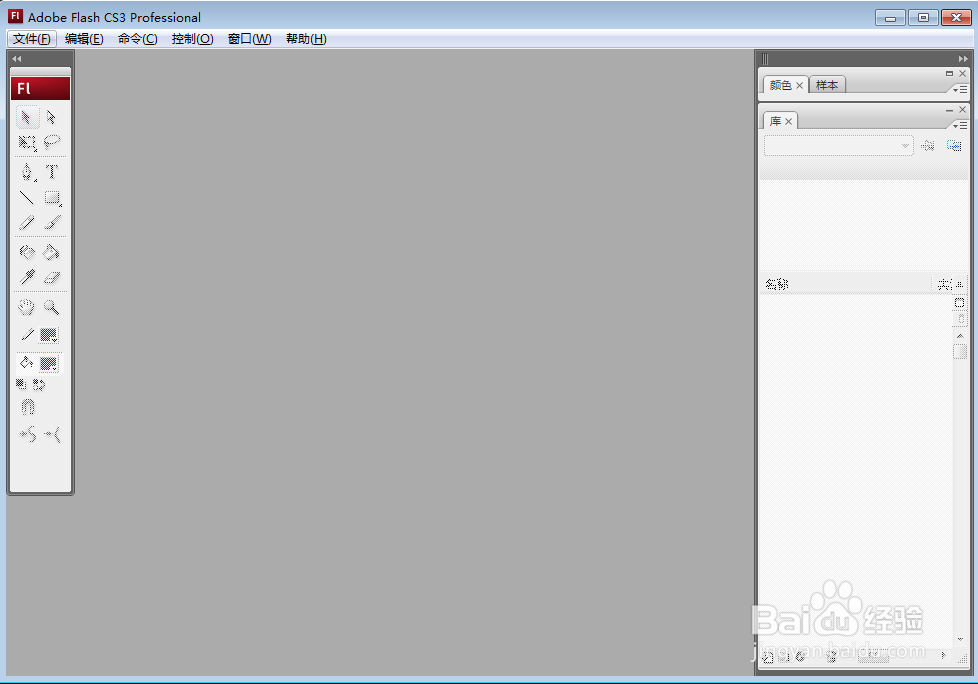Image resolution: width=978 pixels, height=684 pixels.
Task: Click the Smooth option icon
Action: (27, 434)
